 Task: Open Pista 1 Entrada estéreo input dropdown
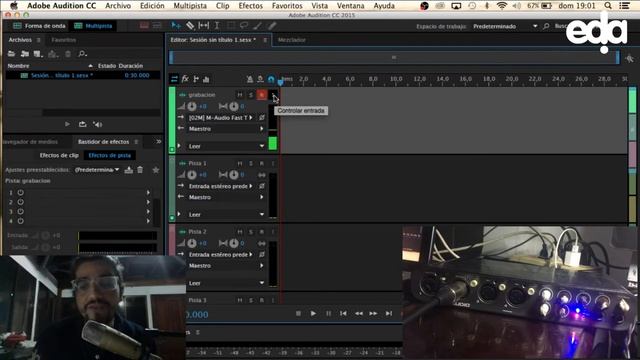tap(220, 186)
